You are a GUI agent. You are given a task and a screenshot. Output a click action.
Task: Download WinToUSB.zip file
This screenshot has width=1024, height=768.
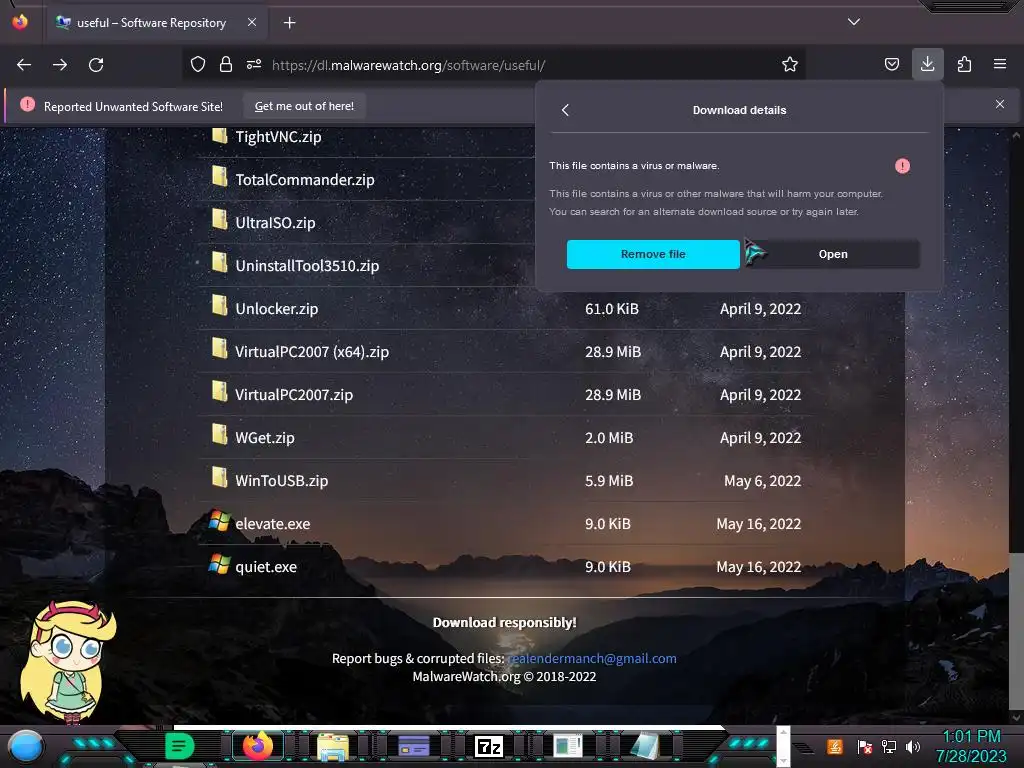click(x=281, y=481)
